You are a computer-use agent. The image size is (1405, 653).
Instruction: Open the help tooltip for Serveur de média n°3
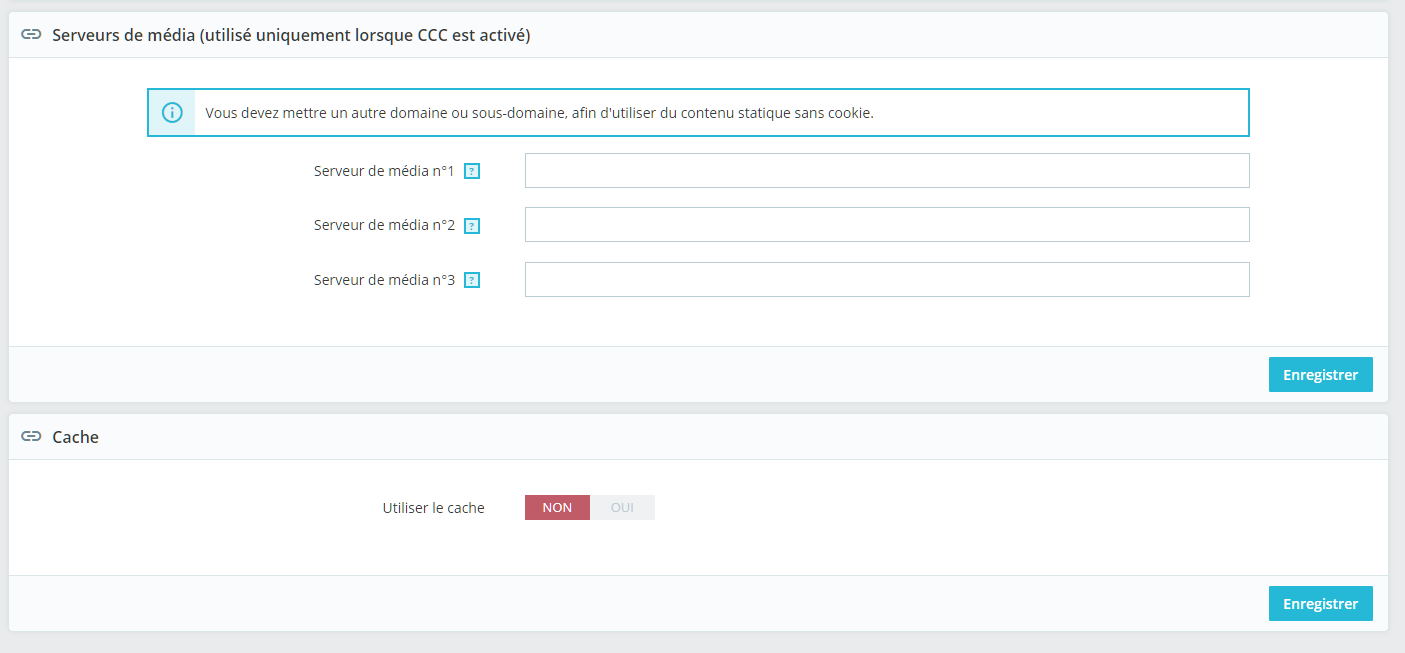click(x=472, y=280)
